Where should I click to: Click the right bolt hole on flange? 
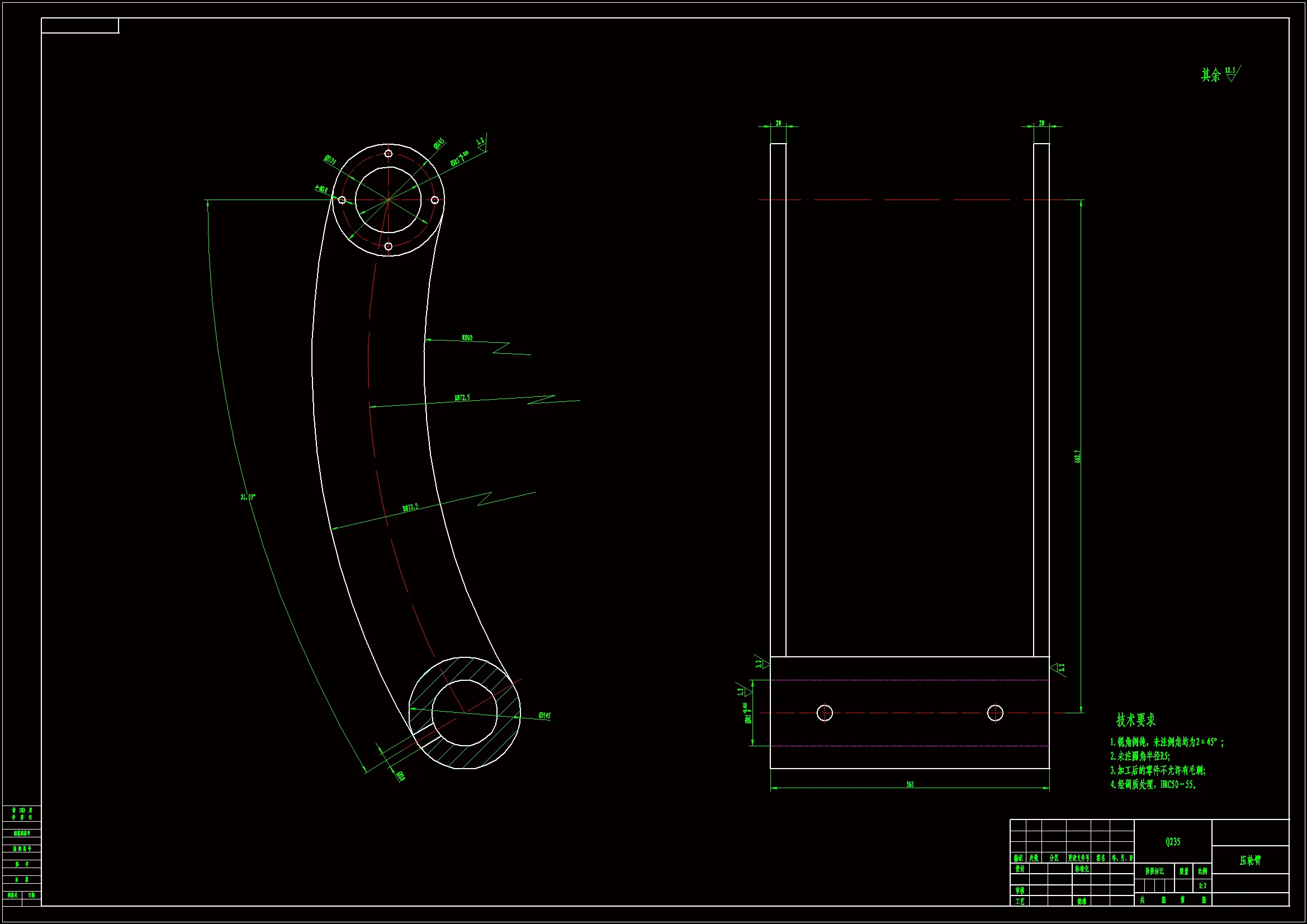pyautogui.click(x=435, y=200)
